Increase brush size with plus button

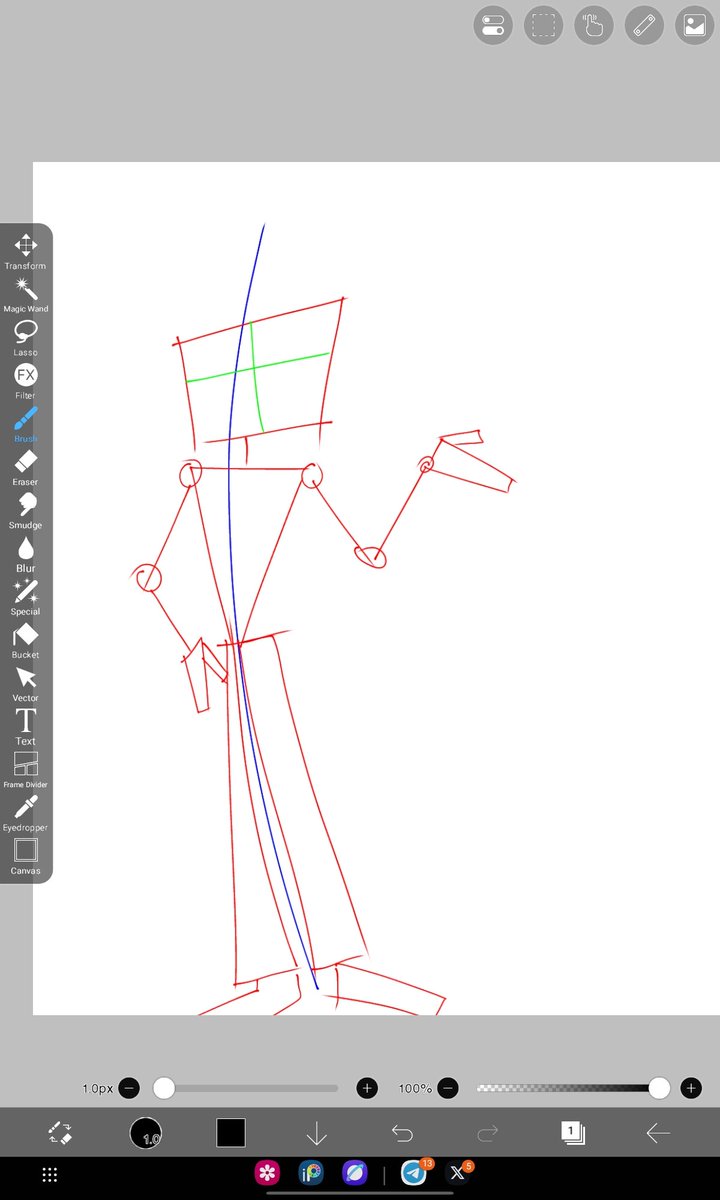point(367,1088)
